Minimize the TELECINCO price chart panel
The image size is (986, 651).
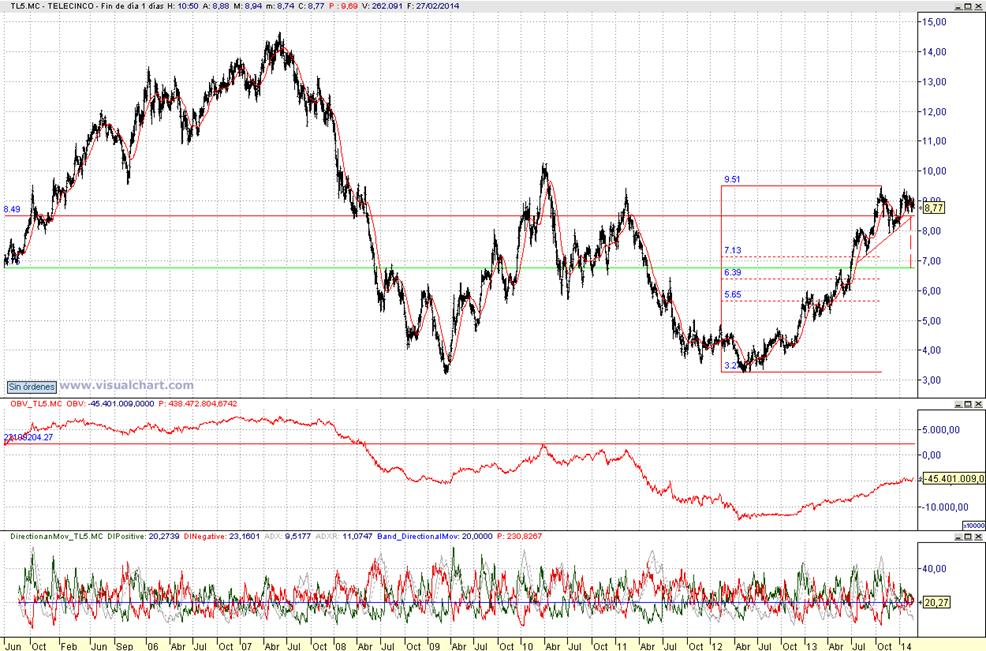tap(958, 6)
